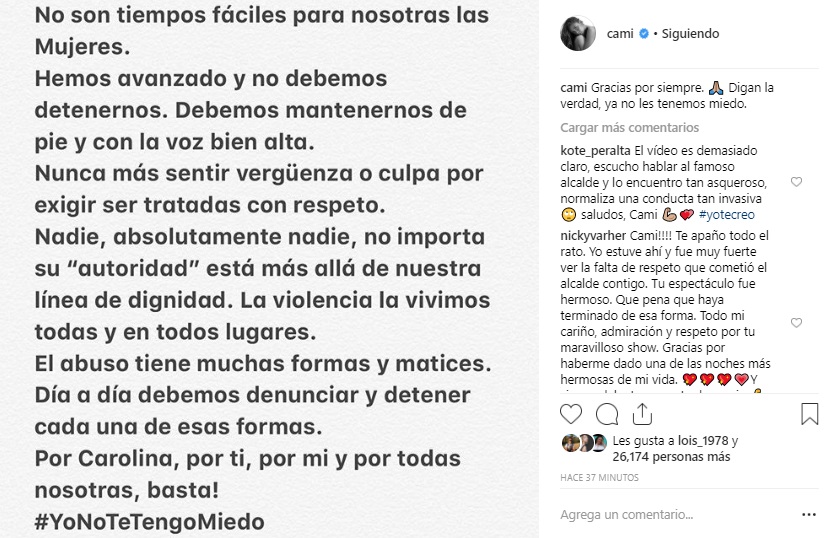
Task: Save the post with the bookmark icon
Action: 809,414
